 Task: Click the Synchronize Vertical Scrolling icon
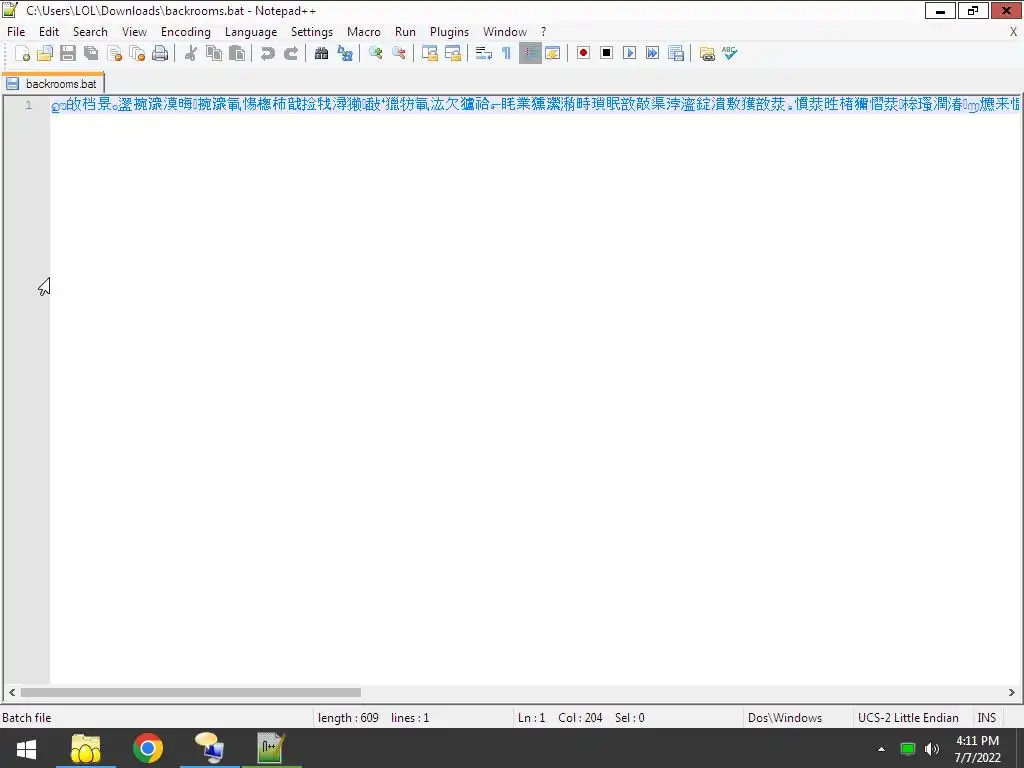point(430,54)
